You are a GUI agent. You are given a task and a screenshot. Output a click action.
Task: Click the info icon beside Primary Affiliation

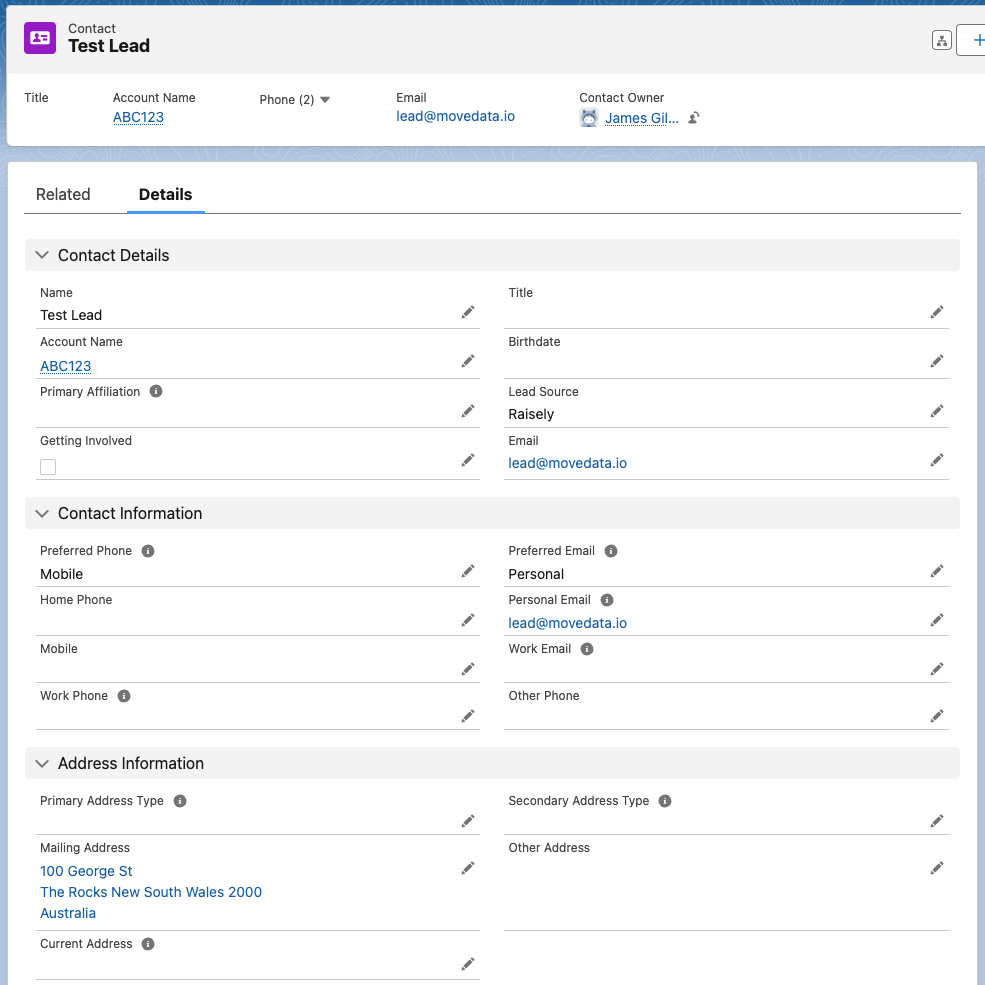156,391
